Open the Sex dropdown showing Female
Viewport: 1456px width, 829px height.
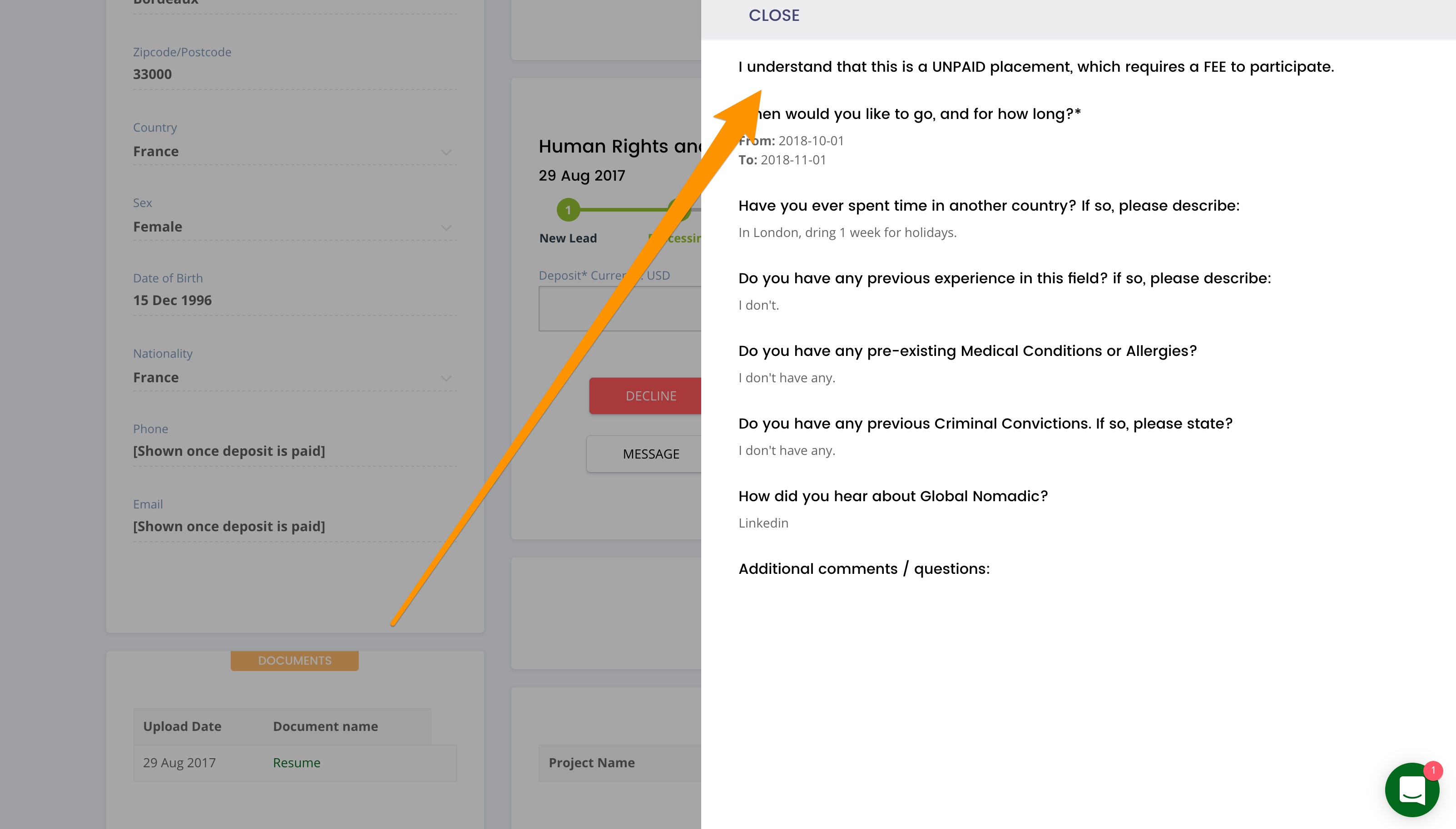pos(445,227)
